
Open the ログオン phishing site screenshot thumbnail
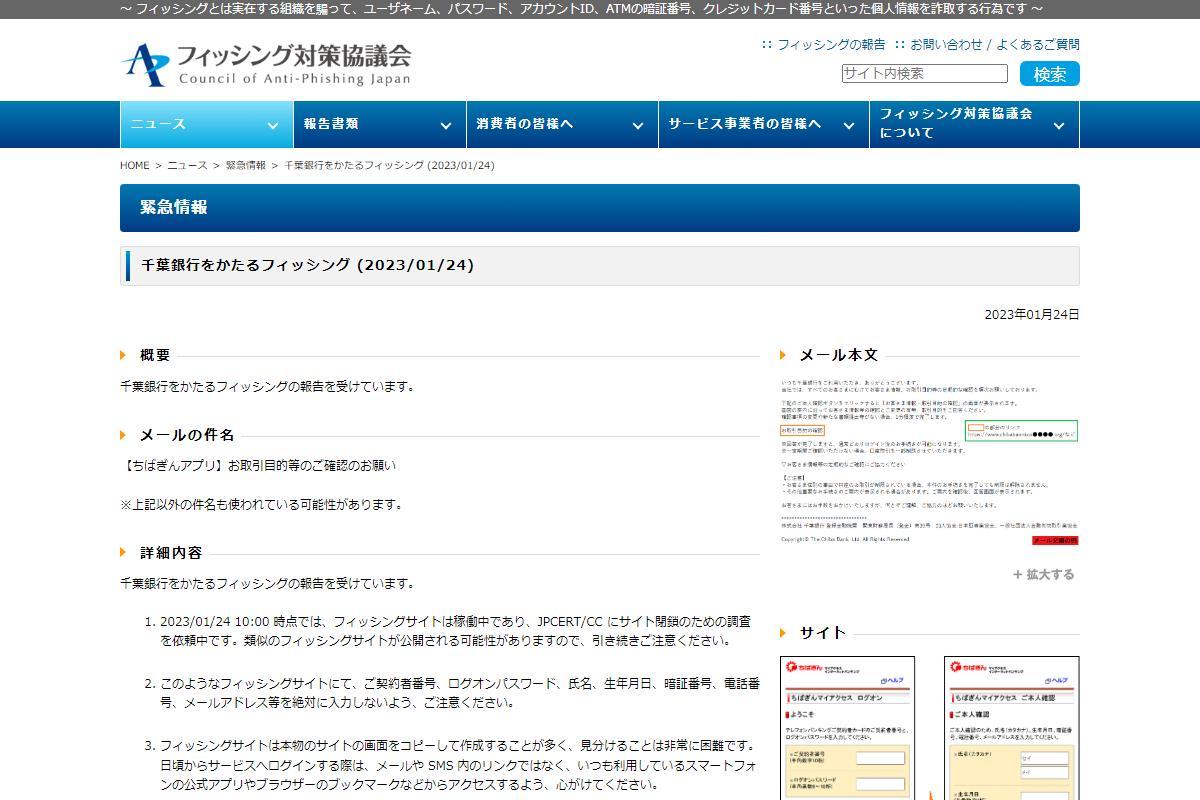pos(848,728)
